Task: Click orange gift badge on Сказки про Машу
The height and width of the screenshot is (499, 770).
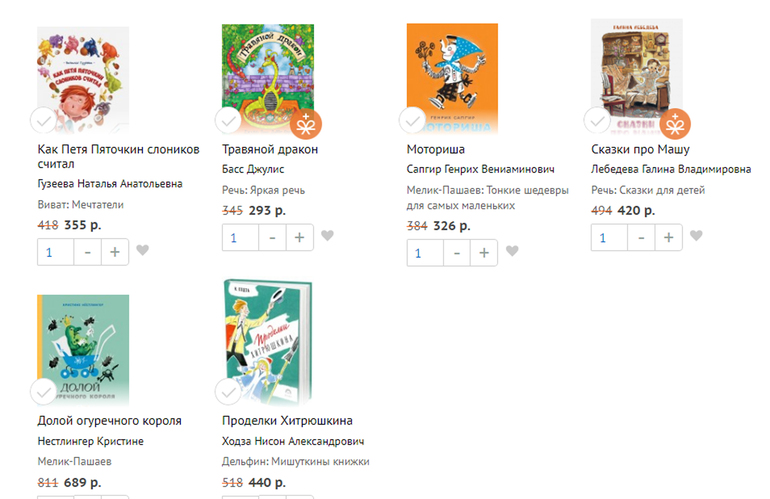Action: pyautogui.click(x=675, y=124)
